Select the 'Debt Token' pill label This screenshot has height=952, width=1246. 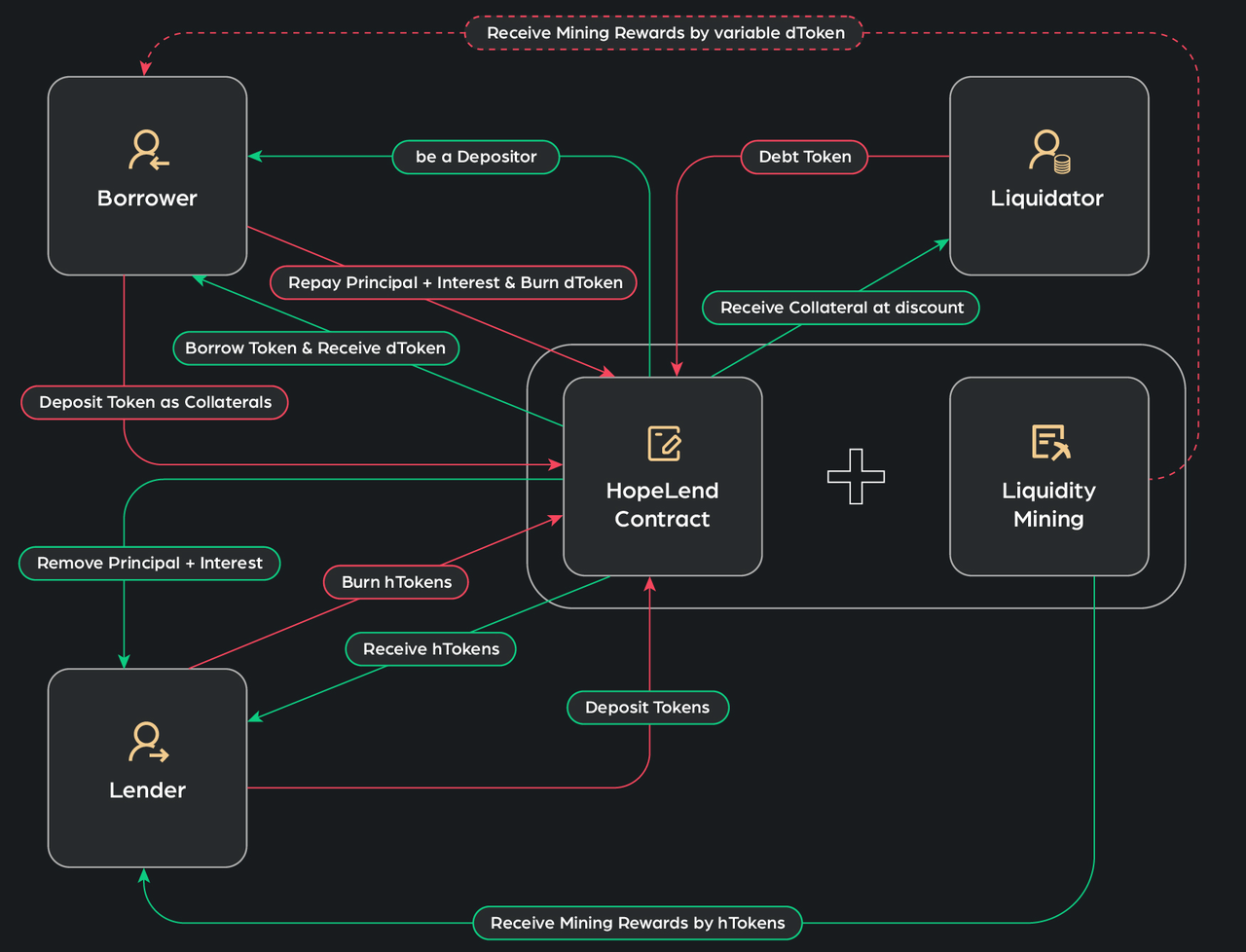[x=804, y=157]
